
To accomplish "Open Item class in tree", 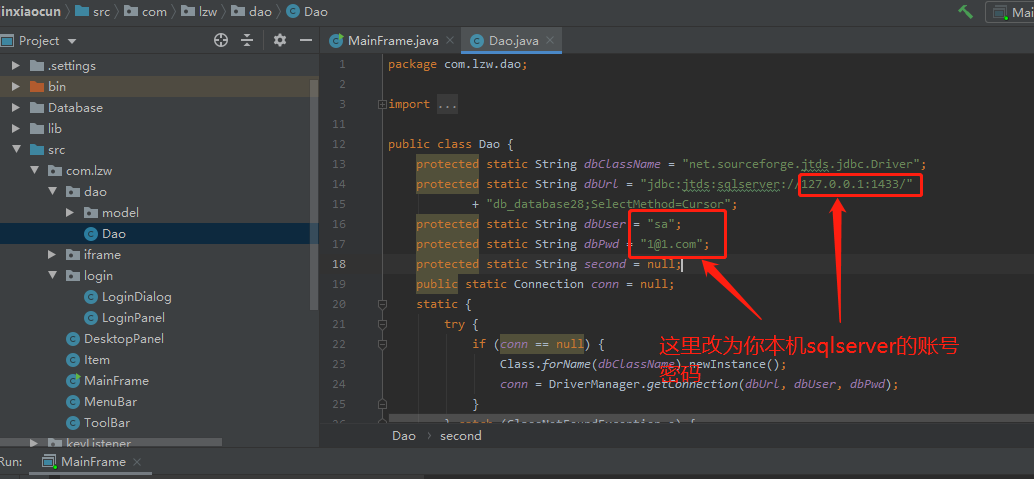I will click(x=96, y=360).
